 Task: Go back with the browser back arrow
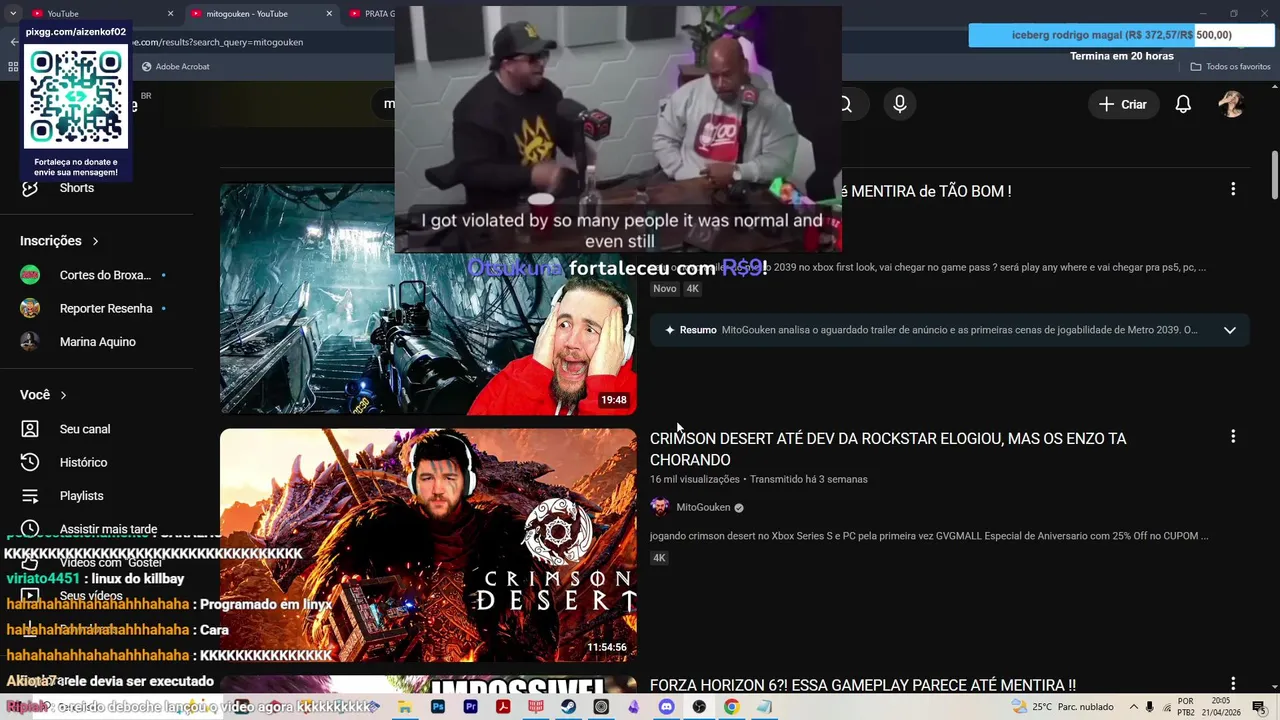pos(13,42)
